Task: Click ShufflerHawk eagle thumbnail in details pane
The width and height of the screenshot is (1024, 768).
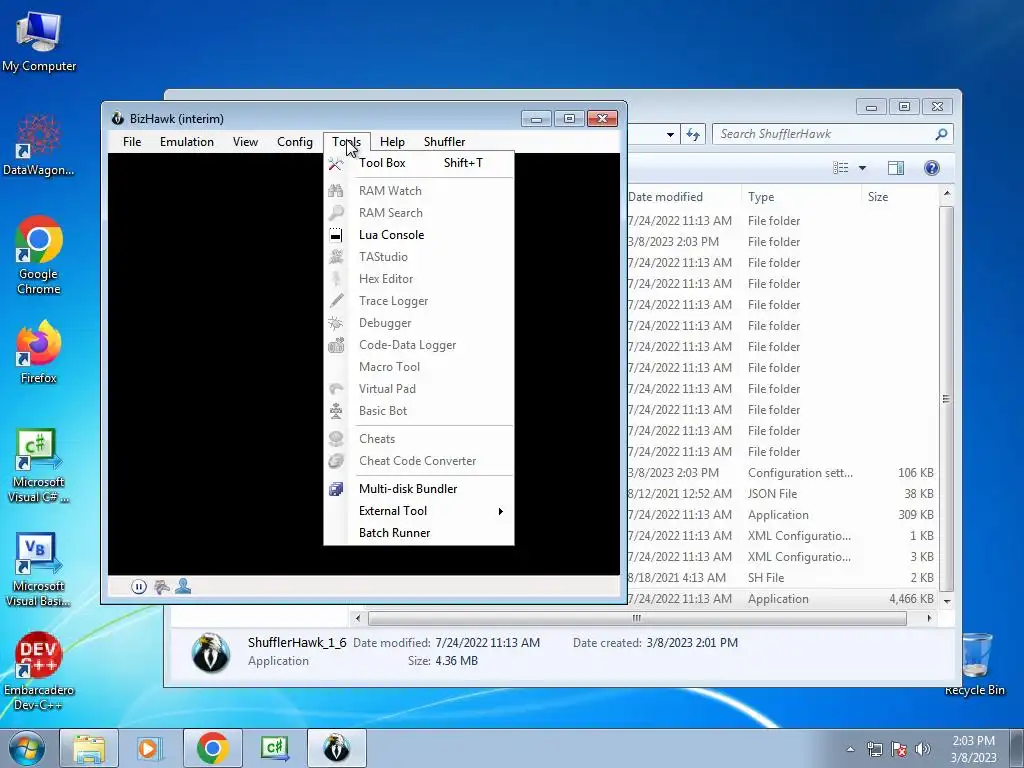Action: pos(210,652)
